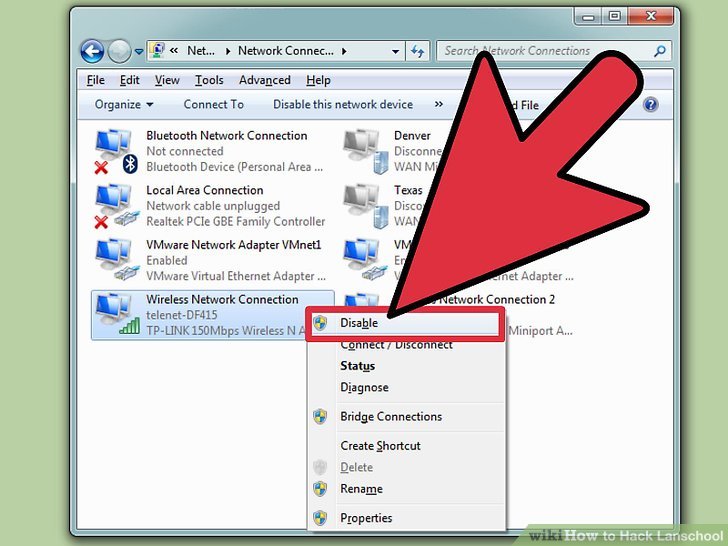728x546 pixels.
Task: Choose Create Shortcut in context menu
Action: tap(380, 446)
